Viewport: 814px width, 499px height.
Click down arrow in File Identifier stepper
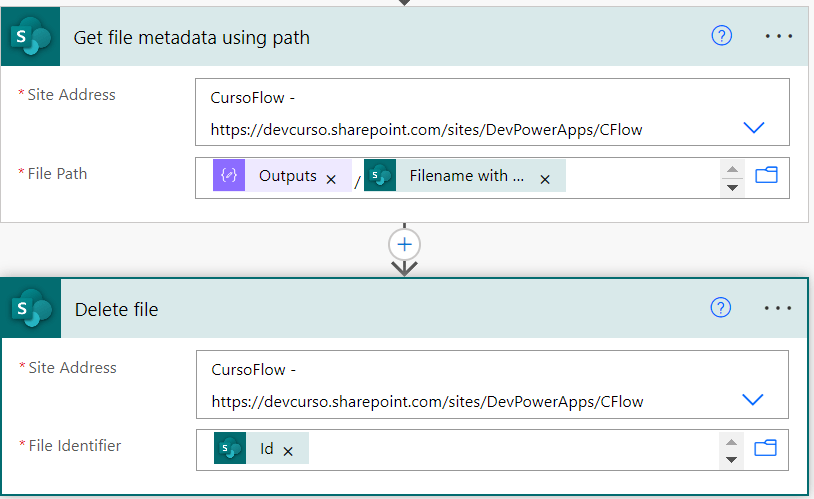pos(731,460)
